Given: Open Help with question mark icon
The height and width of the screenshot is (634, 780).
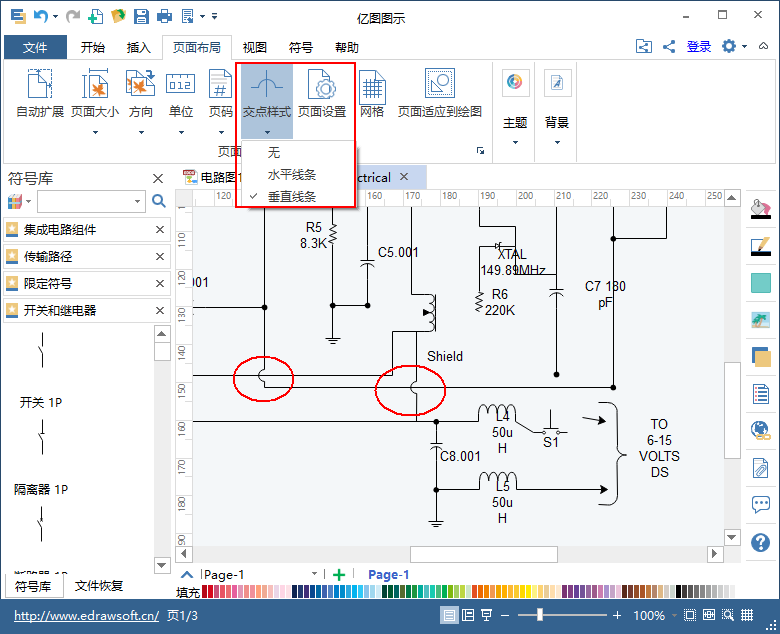Looking at the screenshot, I should point(761,542).
